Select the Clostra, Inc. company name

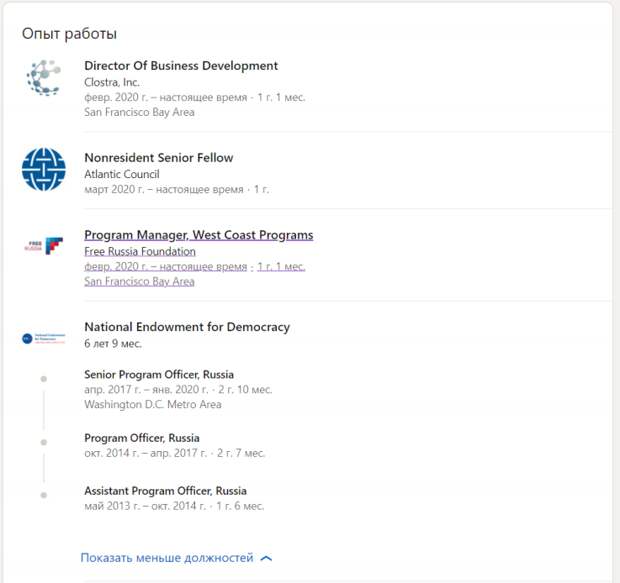(112, 82)
